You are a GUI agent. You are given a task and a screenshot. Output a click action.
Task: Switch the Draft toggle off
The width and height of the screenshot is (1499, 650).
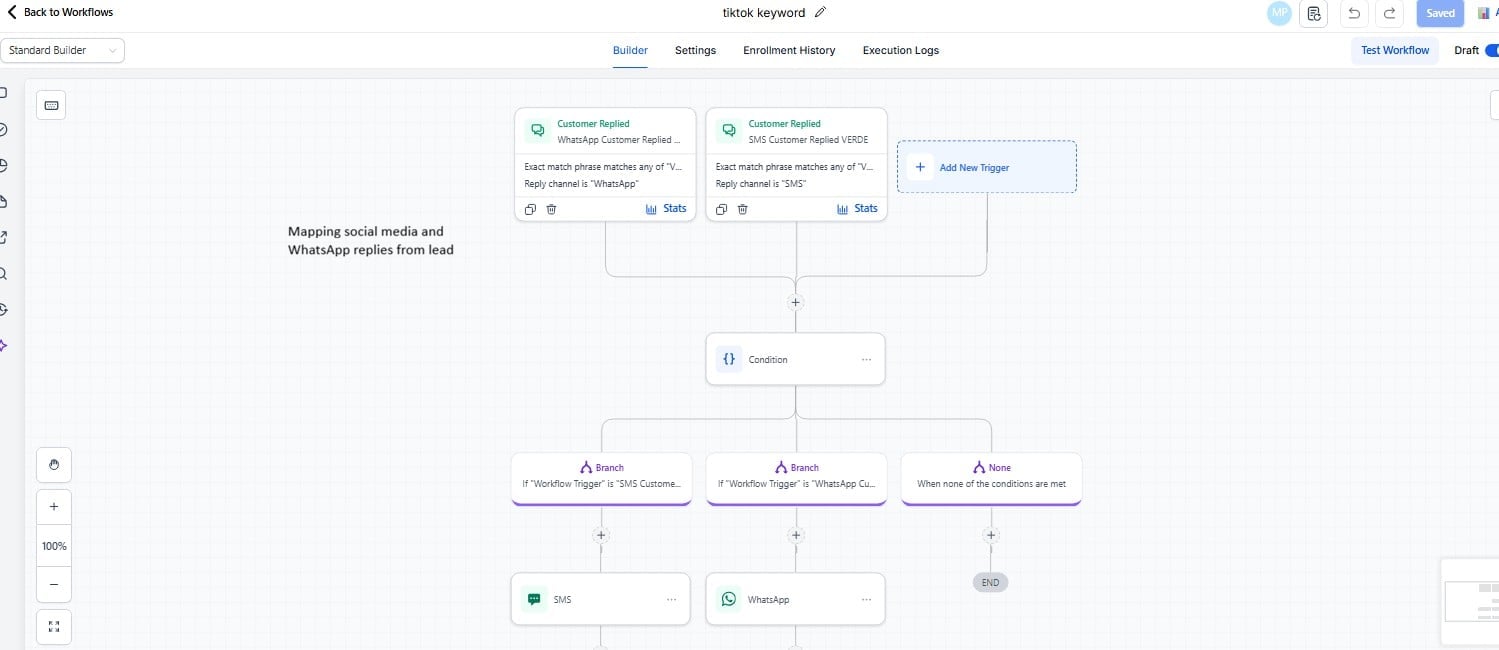(1493, 49)
